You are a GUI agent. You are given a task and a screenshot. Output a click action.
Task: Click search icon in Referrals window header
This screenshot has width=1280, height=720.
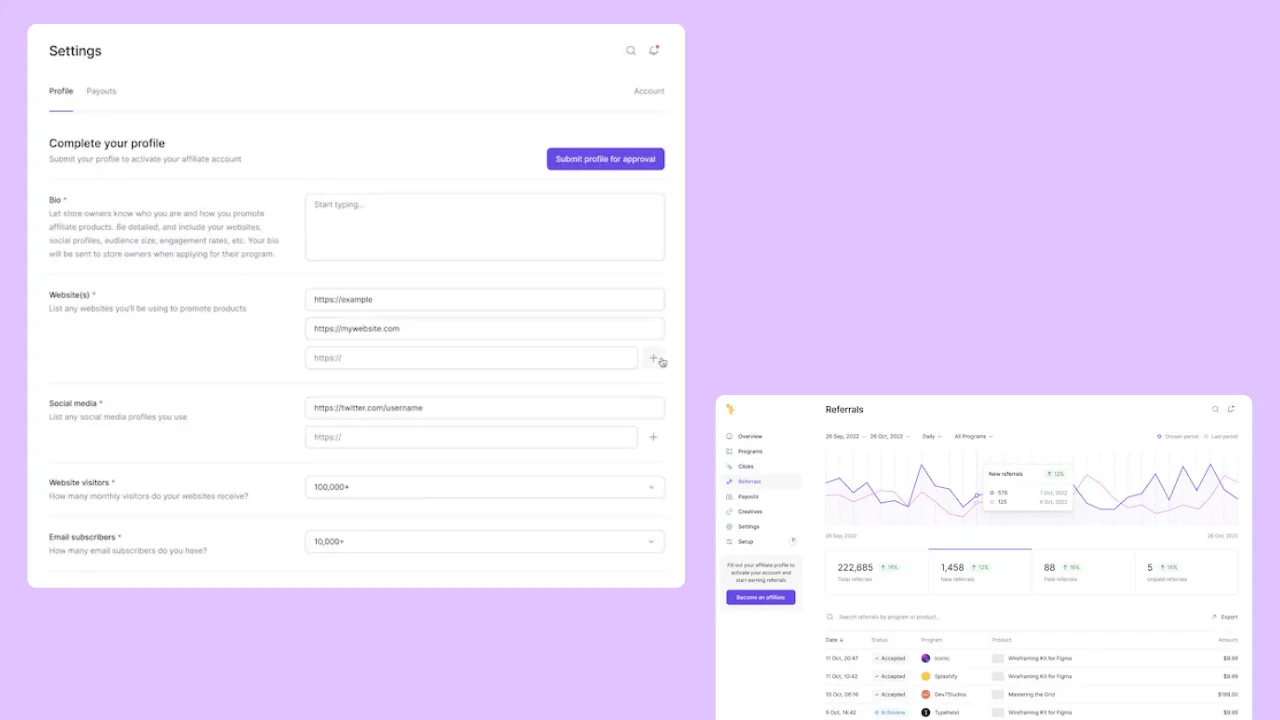click(1216, 409)
